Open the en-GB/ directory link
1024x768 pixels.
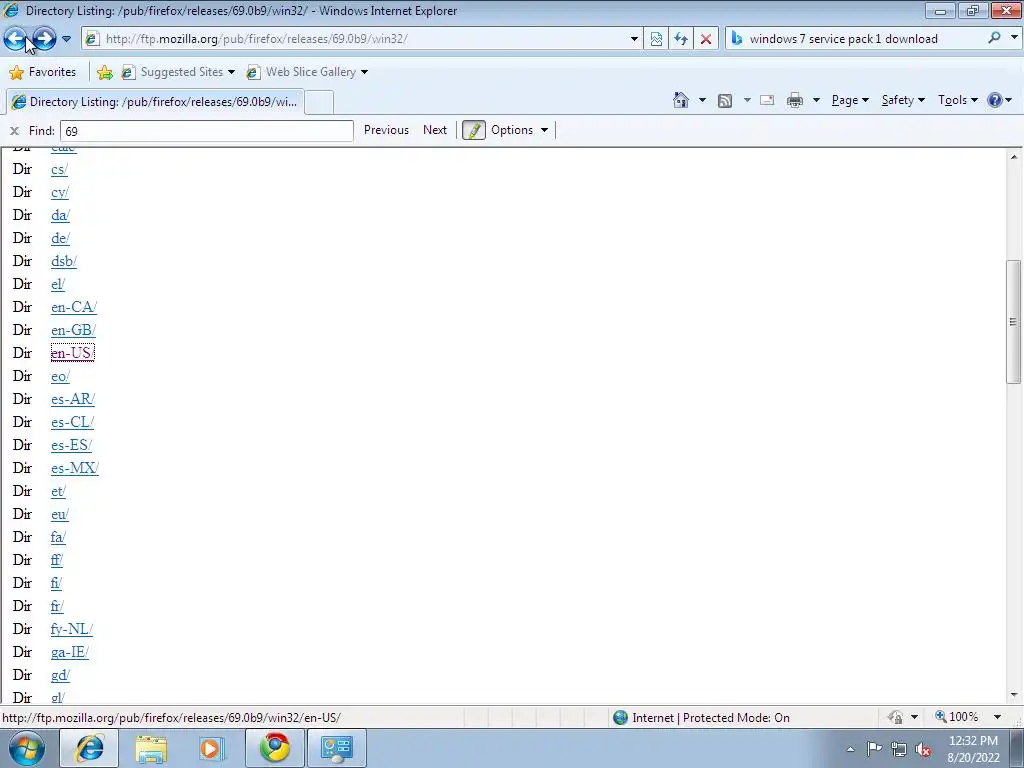(73, 330)
